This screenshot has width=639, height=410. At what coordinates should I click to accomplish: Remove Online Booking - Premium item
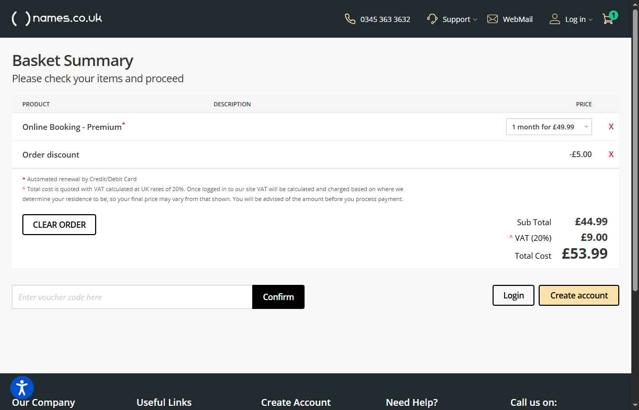pos(611,127)
